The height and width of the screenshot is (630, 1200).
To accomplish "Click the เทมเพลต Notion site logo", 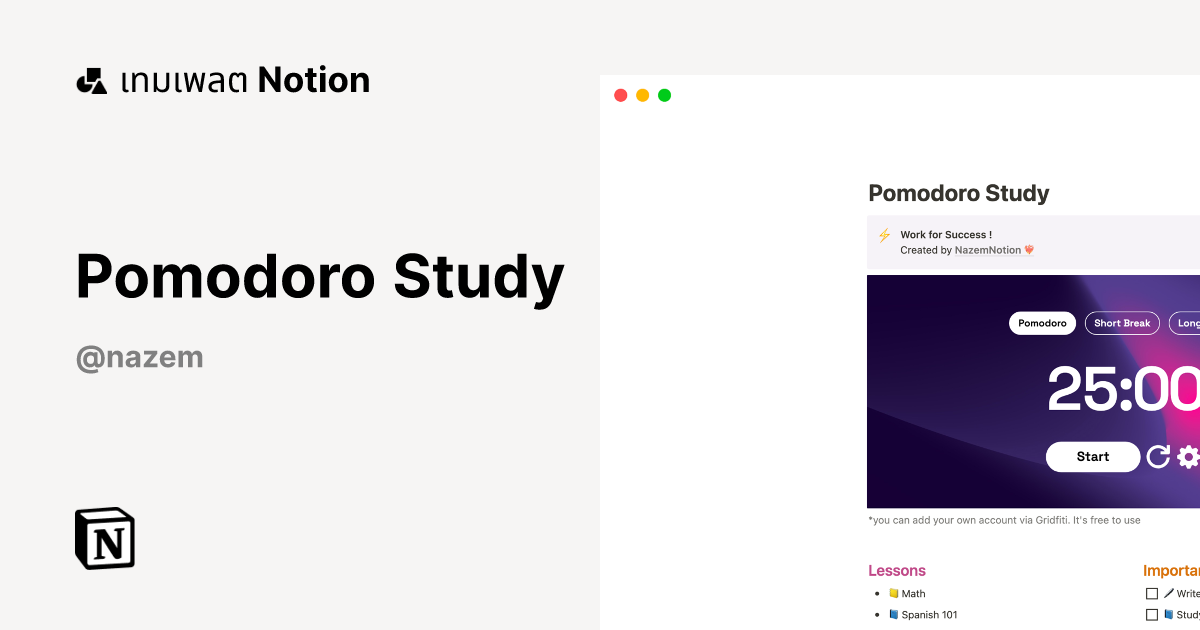I will click(223, 79).
